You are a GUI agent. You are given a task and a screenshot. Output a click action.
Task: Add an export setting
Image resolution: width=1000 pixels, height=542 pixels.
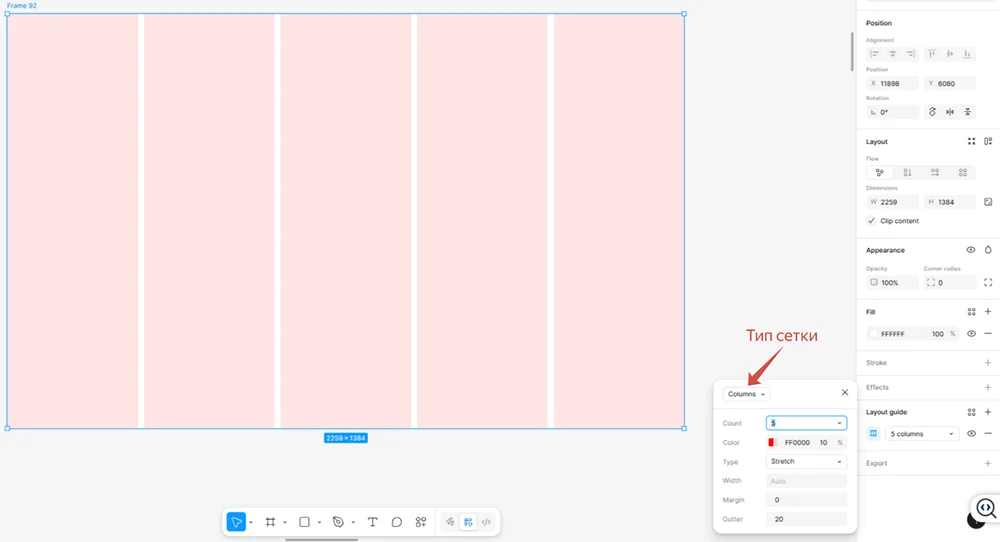988,463
